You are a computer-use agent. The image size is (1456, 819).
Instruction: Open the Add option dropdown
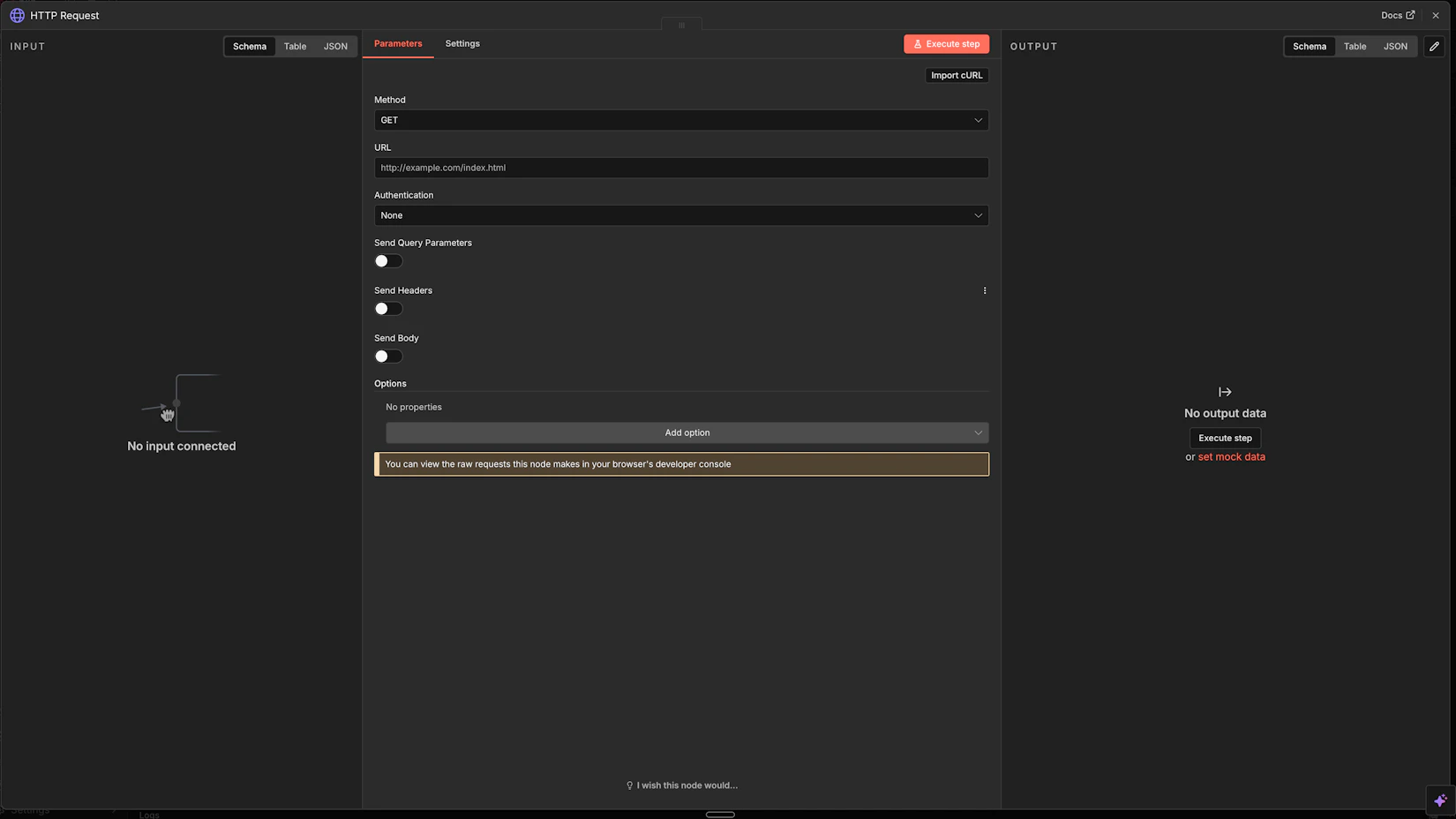pyautogui.click(x=687, y=432)
